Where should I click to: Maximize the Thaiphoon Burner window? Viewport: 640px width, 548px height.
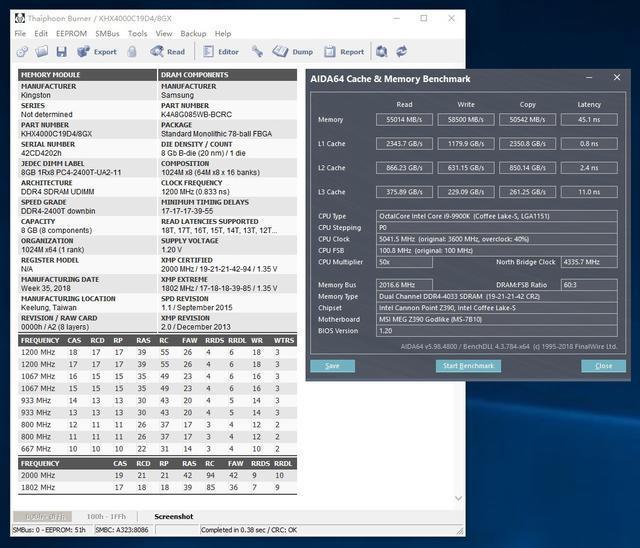point(424,18)
